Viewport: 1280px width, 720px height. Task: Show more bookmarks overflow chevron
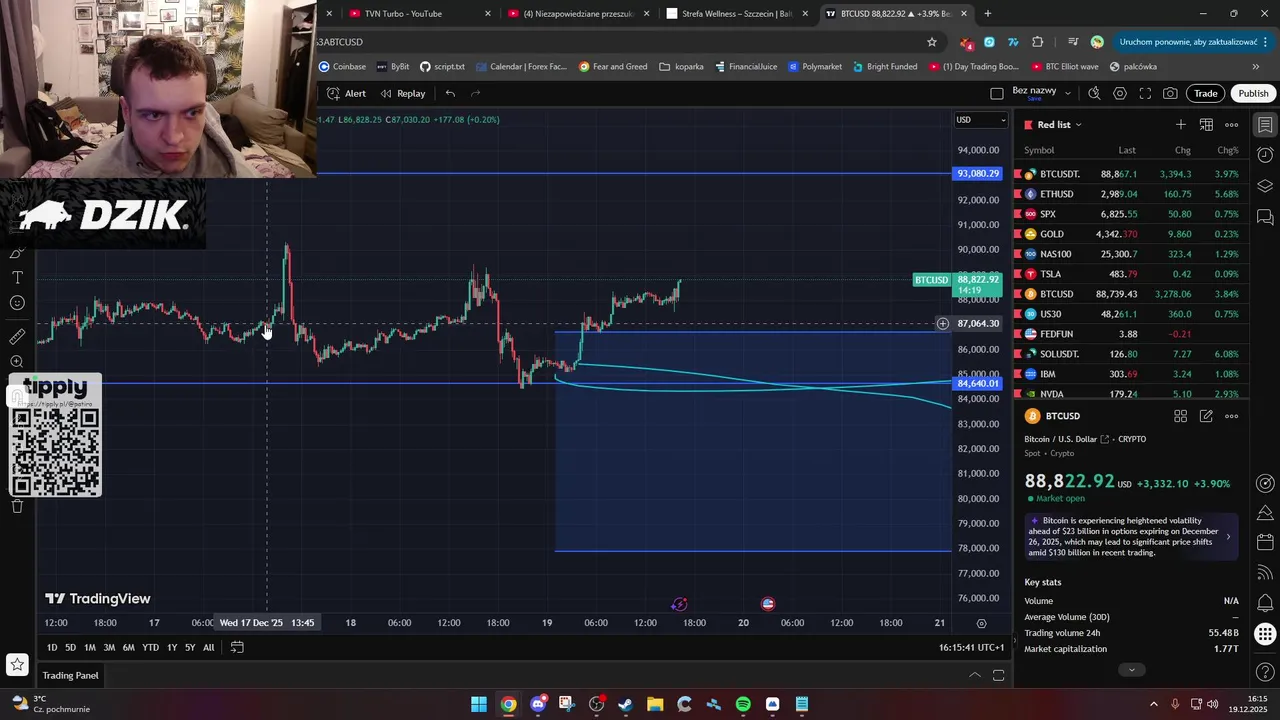(x=1255, y=67)
